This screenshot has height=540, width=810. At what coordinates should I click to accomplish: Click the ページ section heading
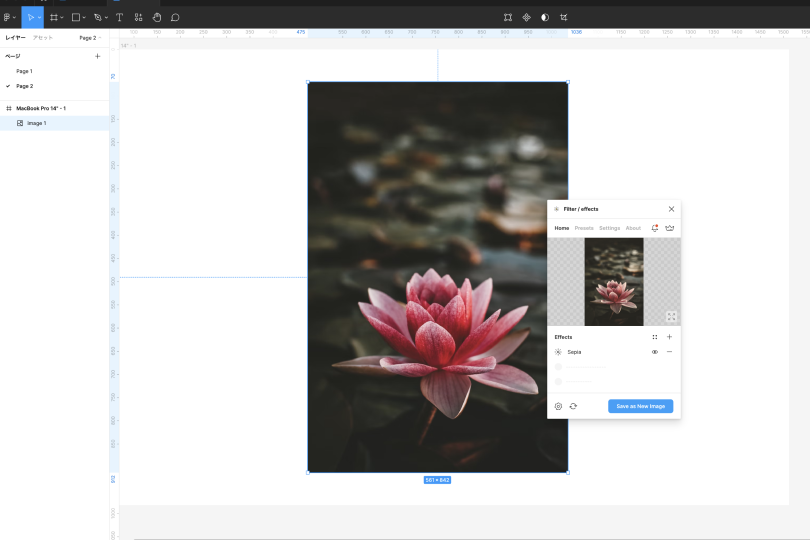[x=13, y=56]
